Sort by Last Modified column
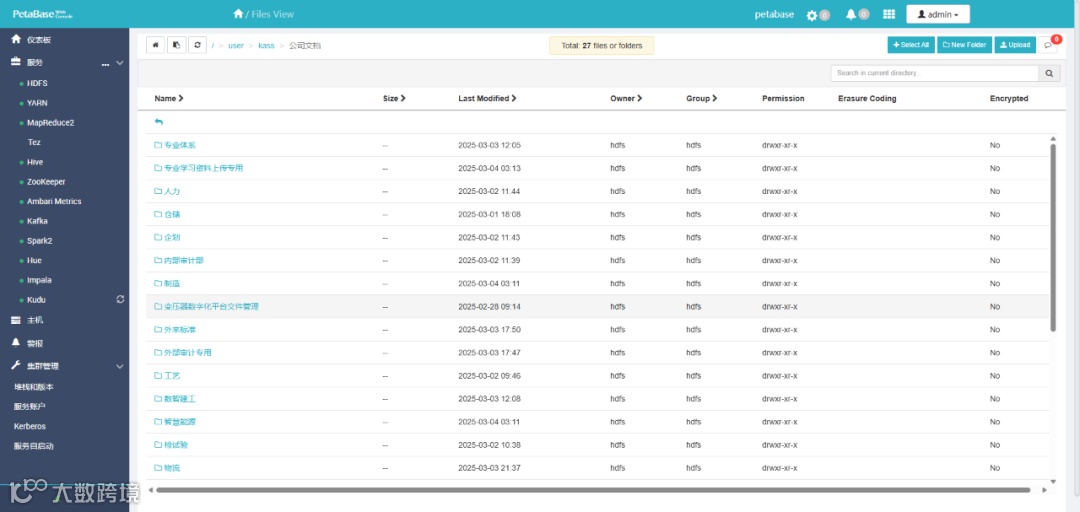The height and width of the screenshot is (512, 1080). pyautogui.click(x=487, y=99)
